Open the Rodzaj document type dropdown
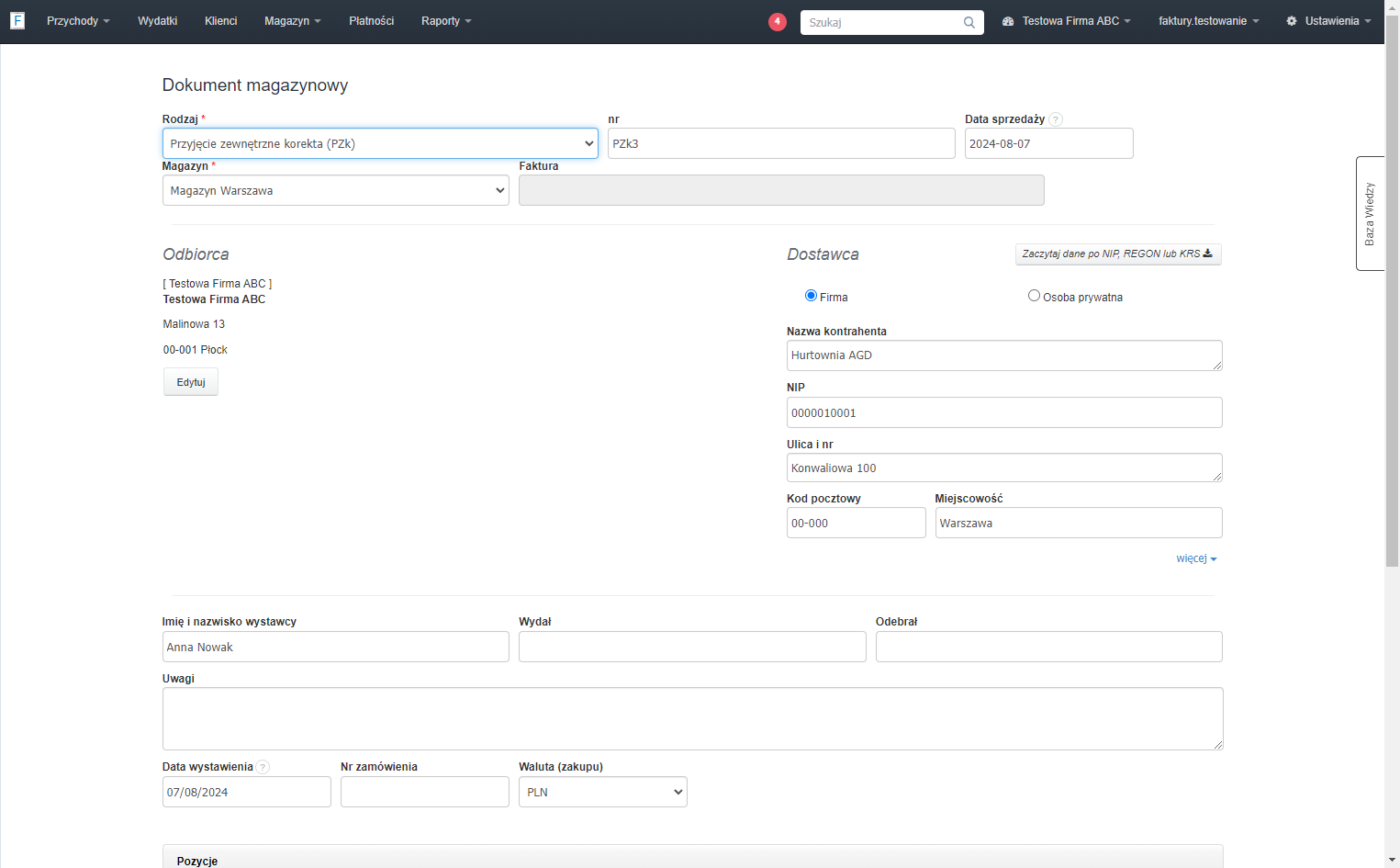The height and width of the screenshot is (868, 1400). (x=380, y=143)
